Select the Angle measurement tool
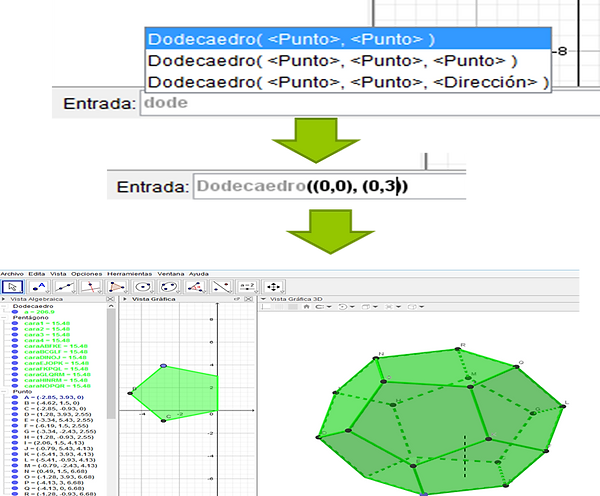 (x=196, y=287)
